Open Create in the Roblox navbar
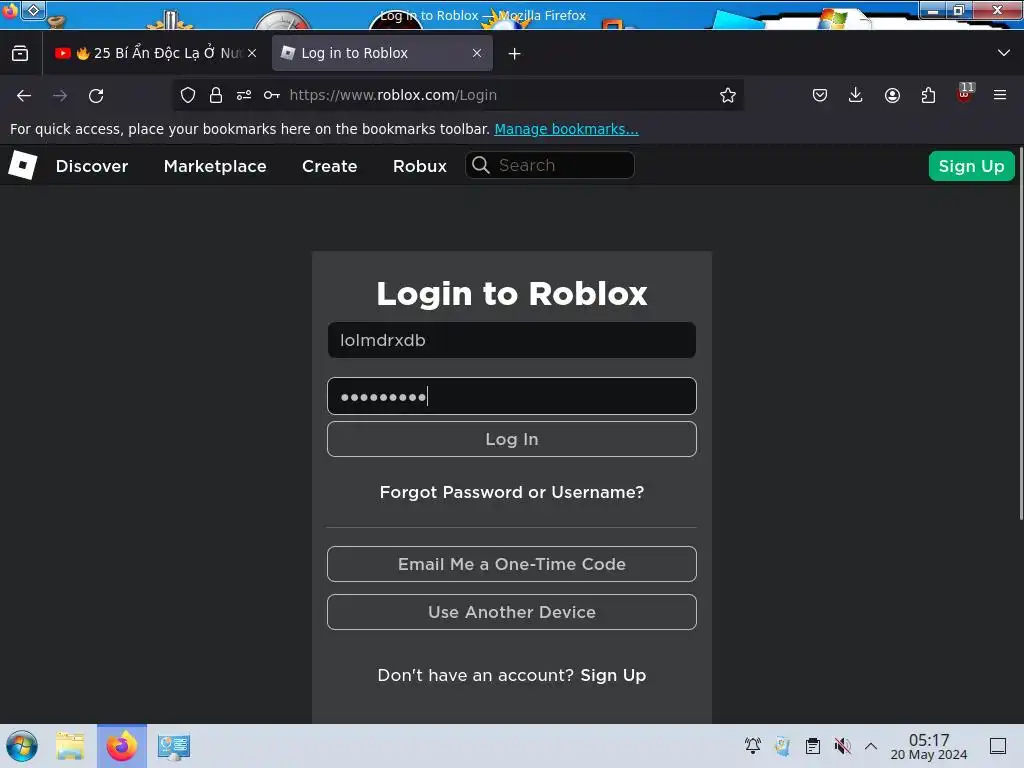Viewport: 1024px width, 768px height. pos(329,166)
